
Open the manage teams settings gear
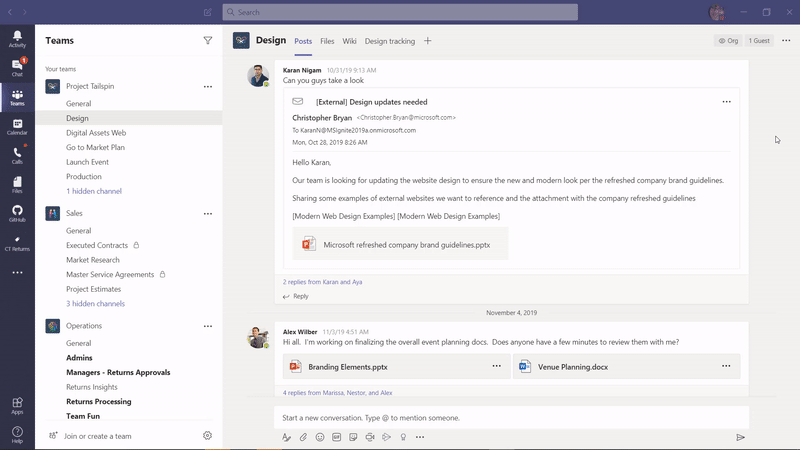208,436
